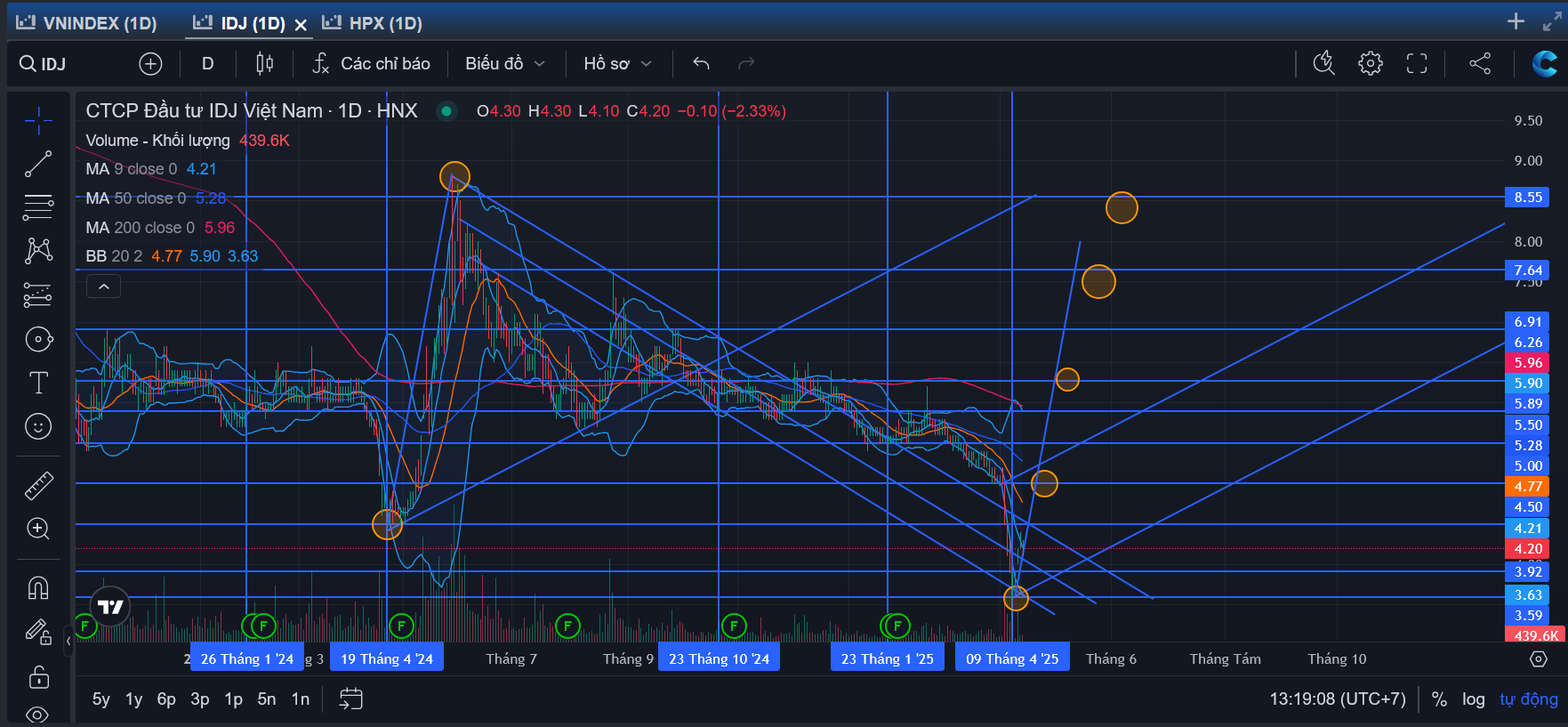Screen dimensions: 1568x727
Task: Click the symbol search magnifier
Action: pos(28,63)
